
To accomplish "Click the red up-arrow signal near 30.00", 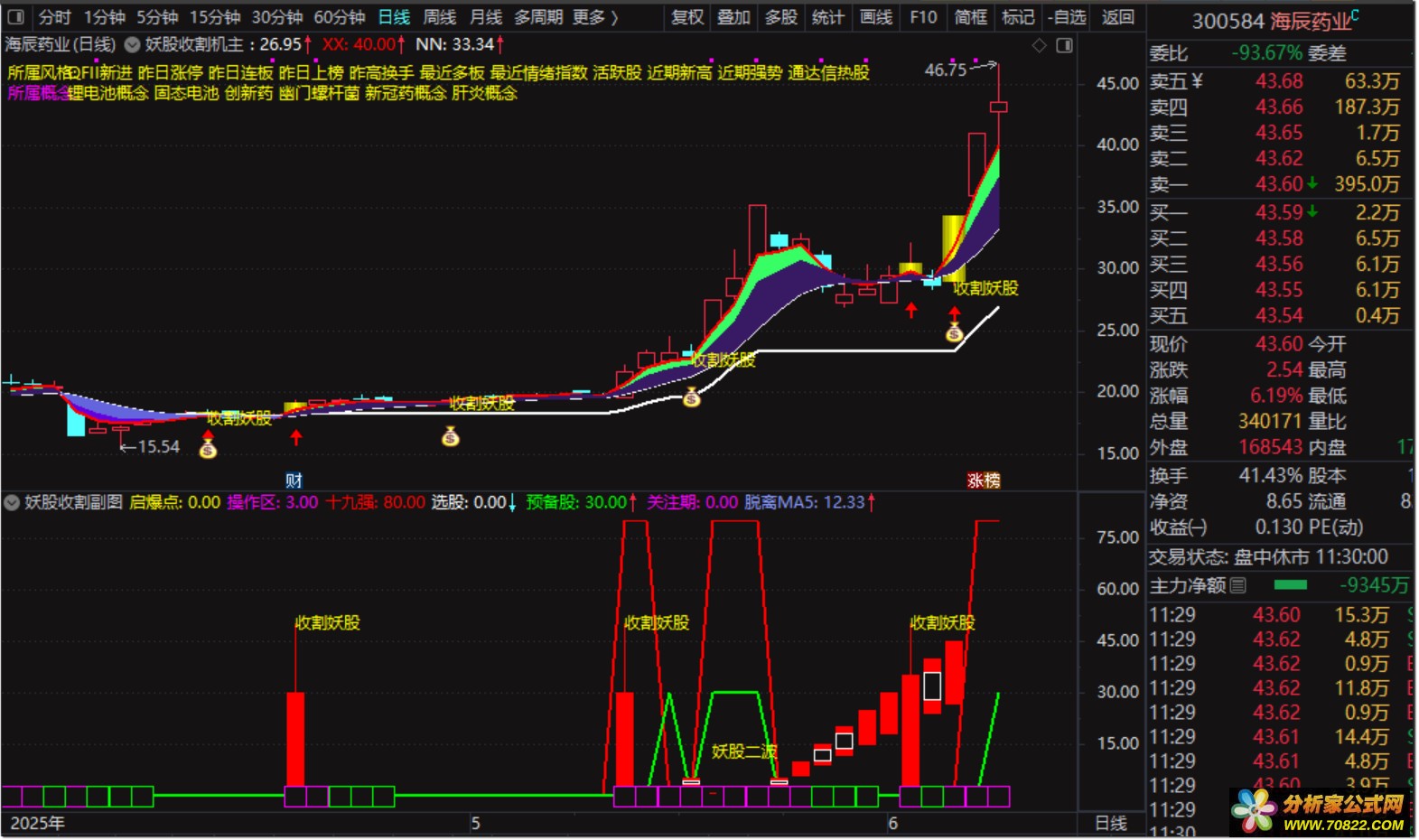I will point(911,311).
